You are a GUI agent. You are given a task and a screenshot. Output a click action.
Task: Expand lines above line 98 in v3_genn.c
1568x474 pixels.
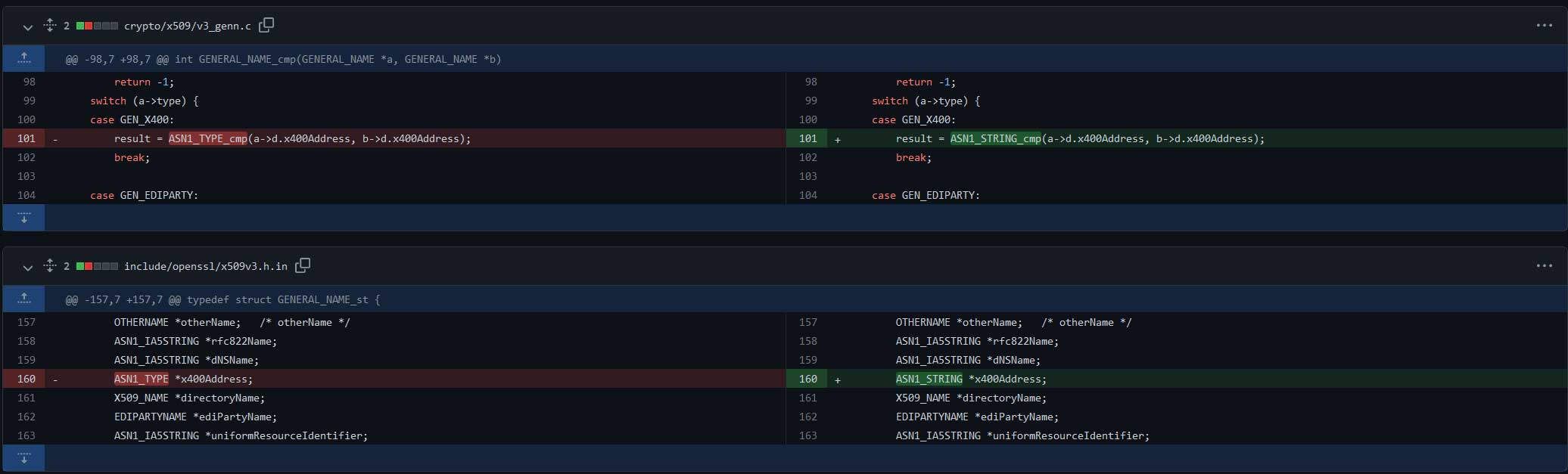click(x=24, y=58)
